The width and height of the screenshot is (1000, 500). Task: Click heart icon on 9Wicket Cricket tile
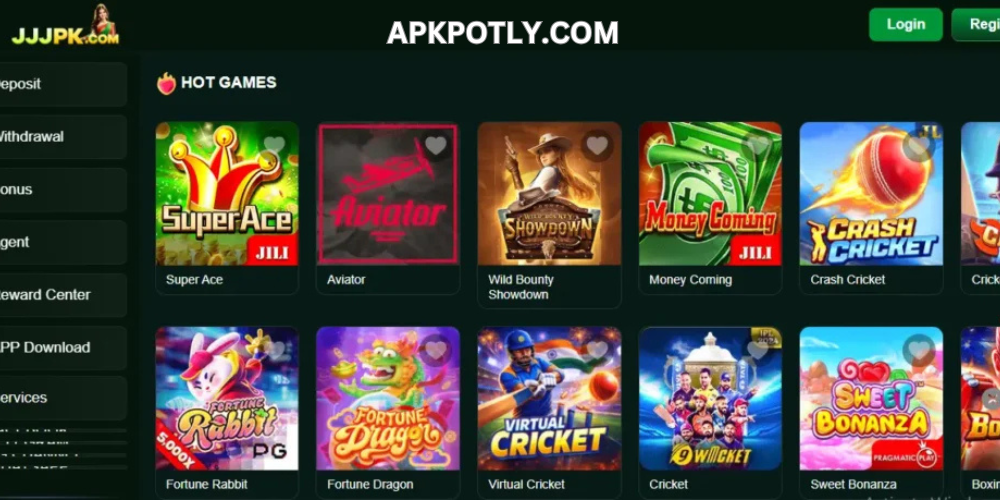point(758,350)
